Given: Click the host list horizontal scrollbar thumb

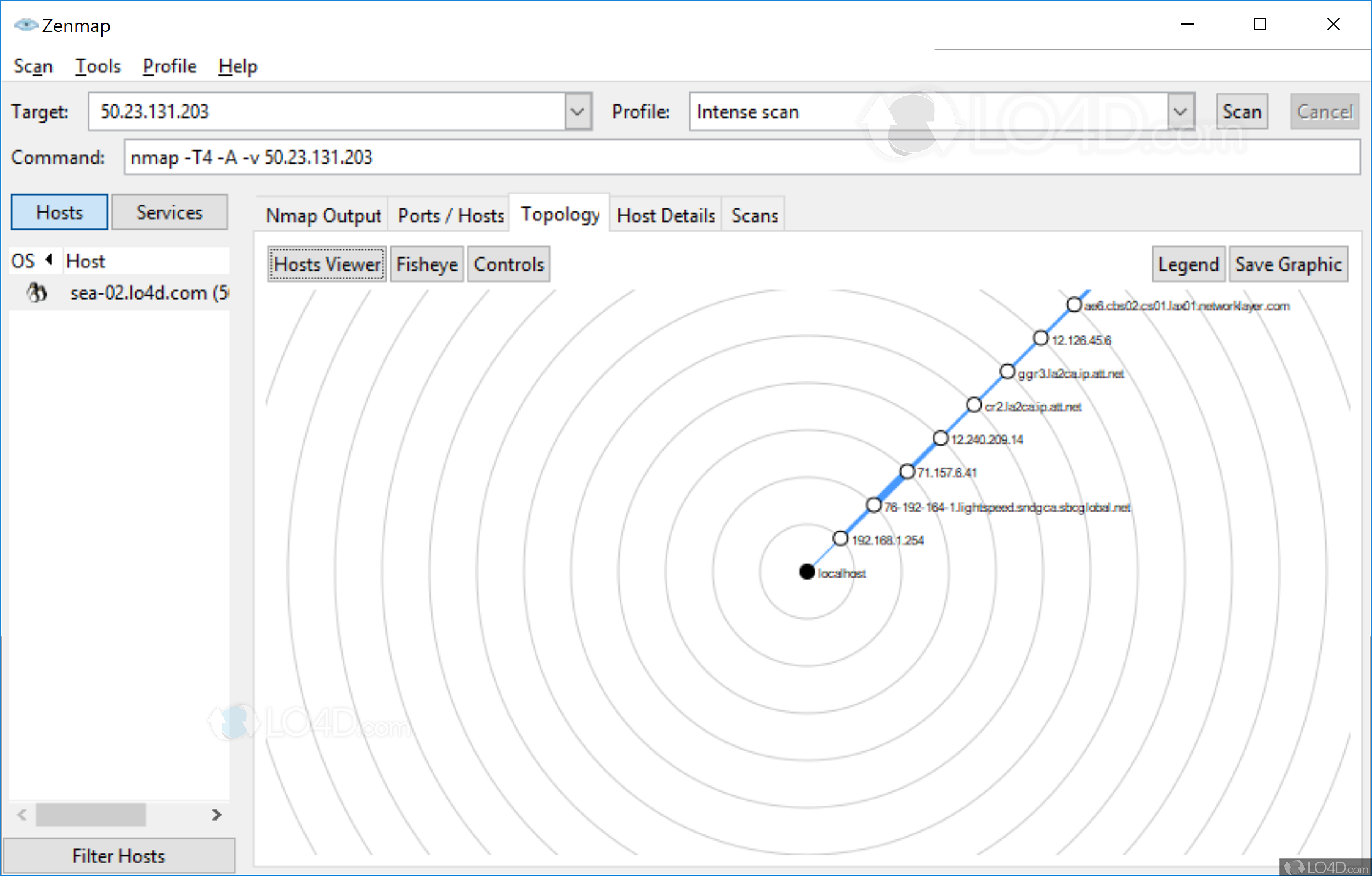Looking at the screenshot, I should coord(91,814).
